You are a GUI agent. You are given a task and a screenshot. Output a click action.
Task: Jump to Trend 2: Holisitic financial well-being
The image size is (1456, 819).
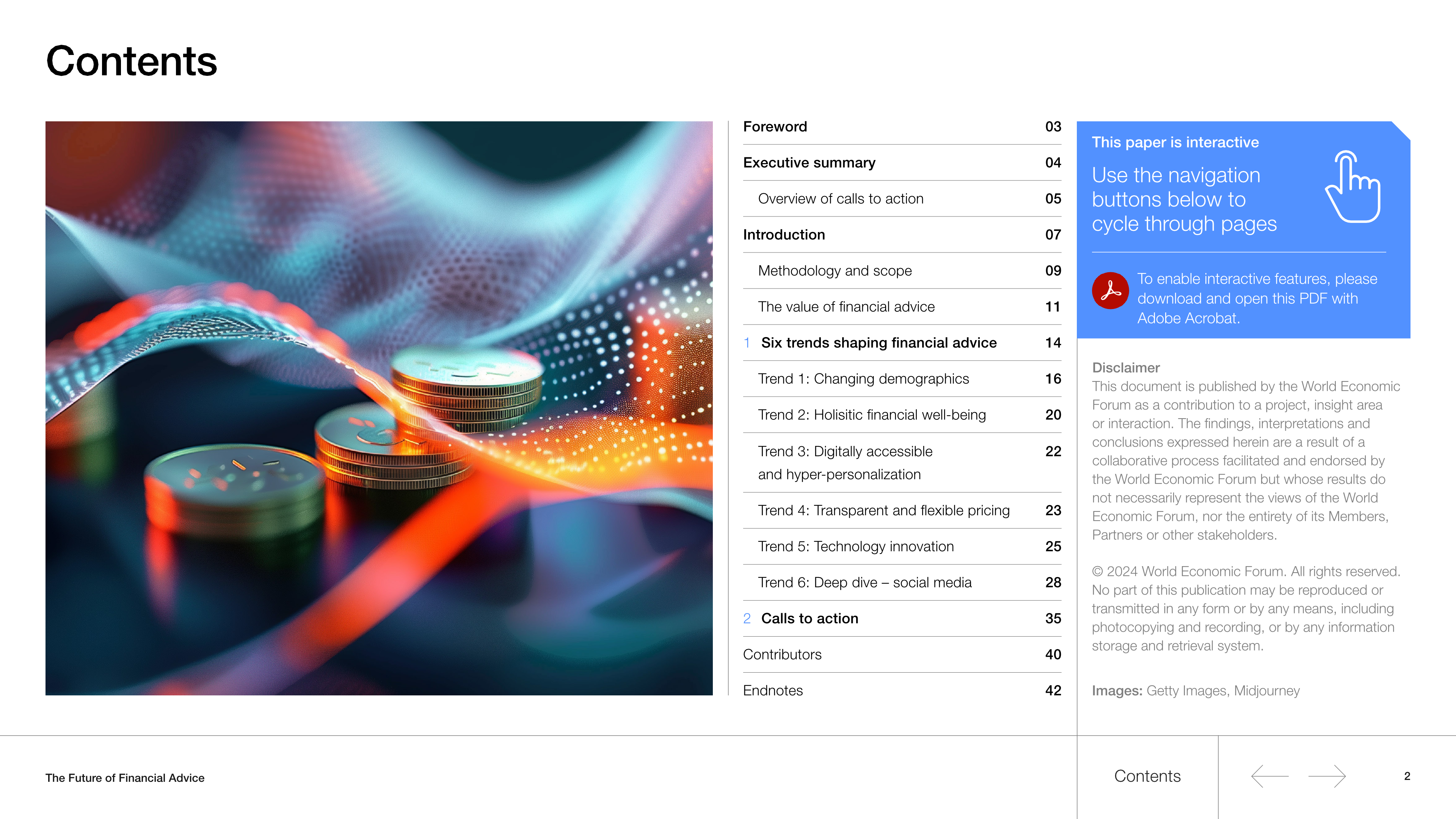pyautogui.click(x=902, y=415)
